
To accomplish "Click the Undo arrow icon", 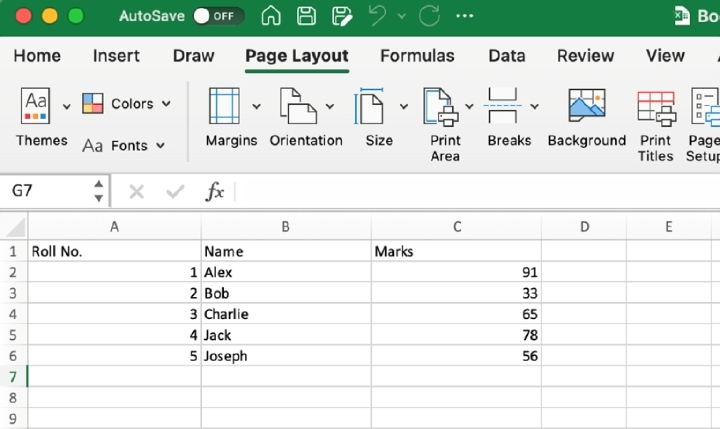I will (x=377, y=16).
